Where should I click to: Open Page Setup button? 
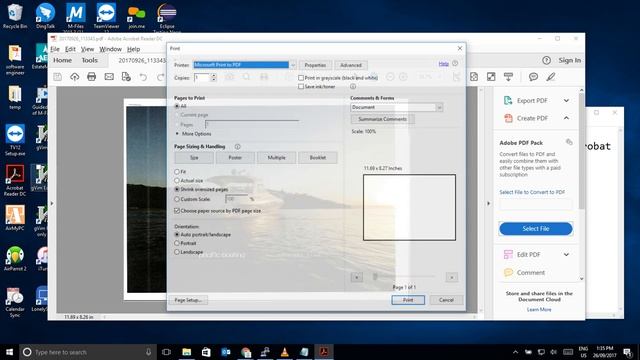click(188, 300)
